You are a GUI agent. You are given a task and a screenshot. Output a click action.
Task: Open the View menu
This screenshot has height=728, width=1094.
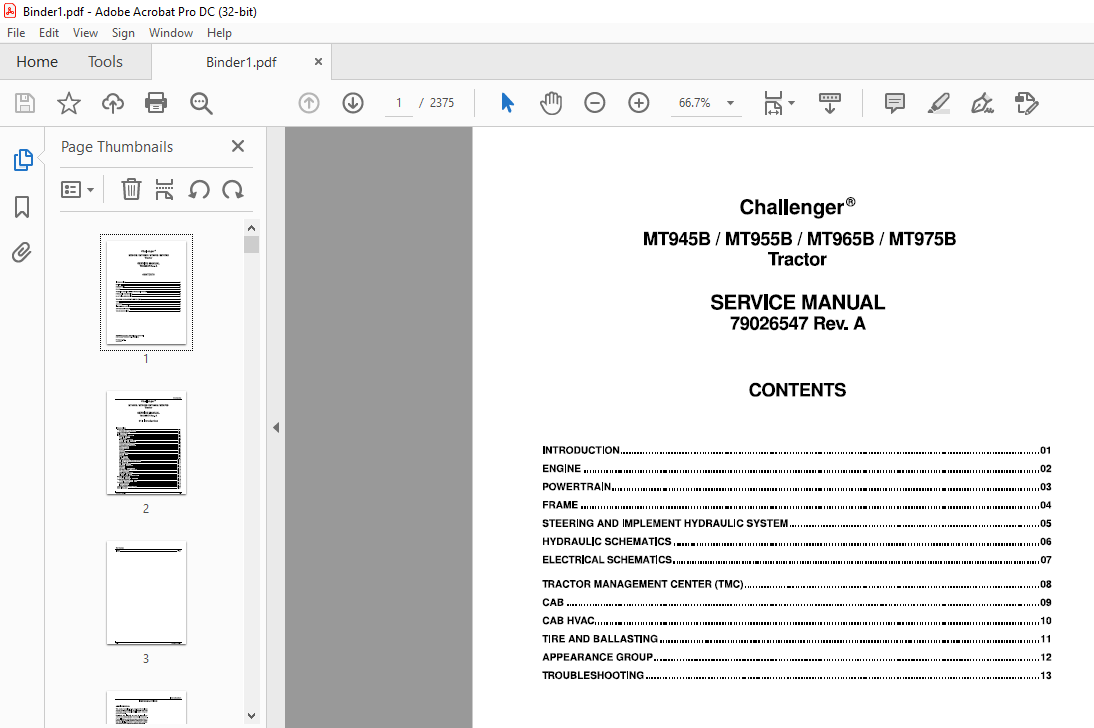pyautogui.click(x=85, y=33)
